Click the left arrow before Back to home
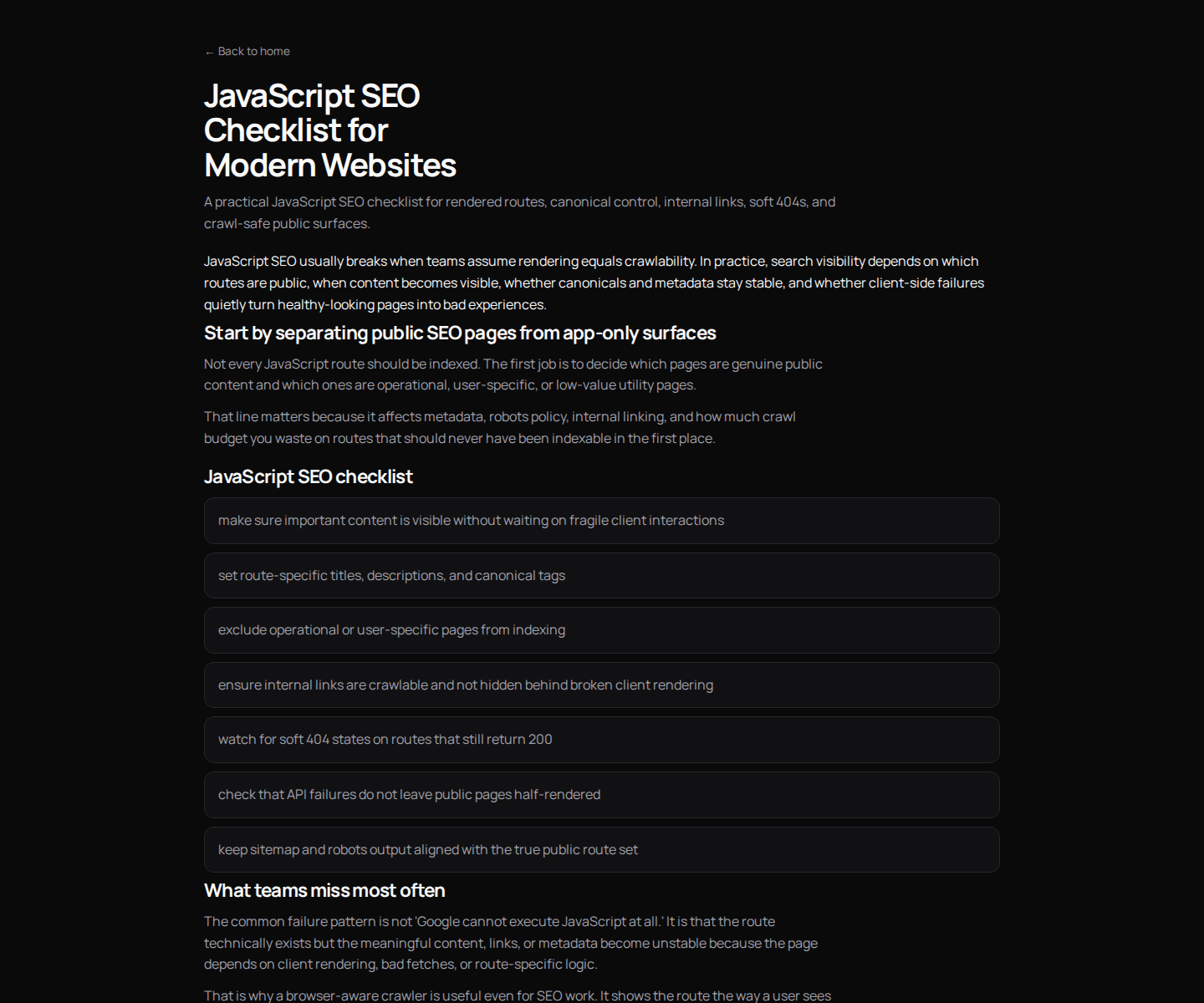This screenshot has height=1003, width=1204. [x=209, y=53]
